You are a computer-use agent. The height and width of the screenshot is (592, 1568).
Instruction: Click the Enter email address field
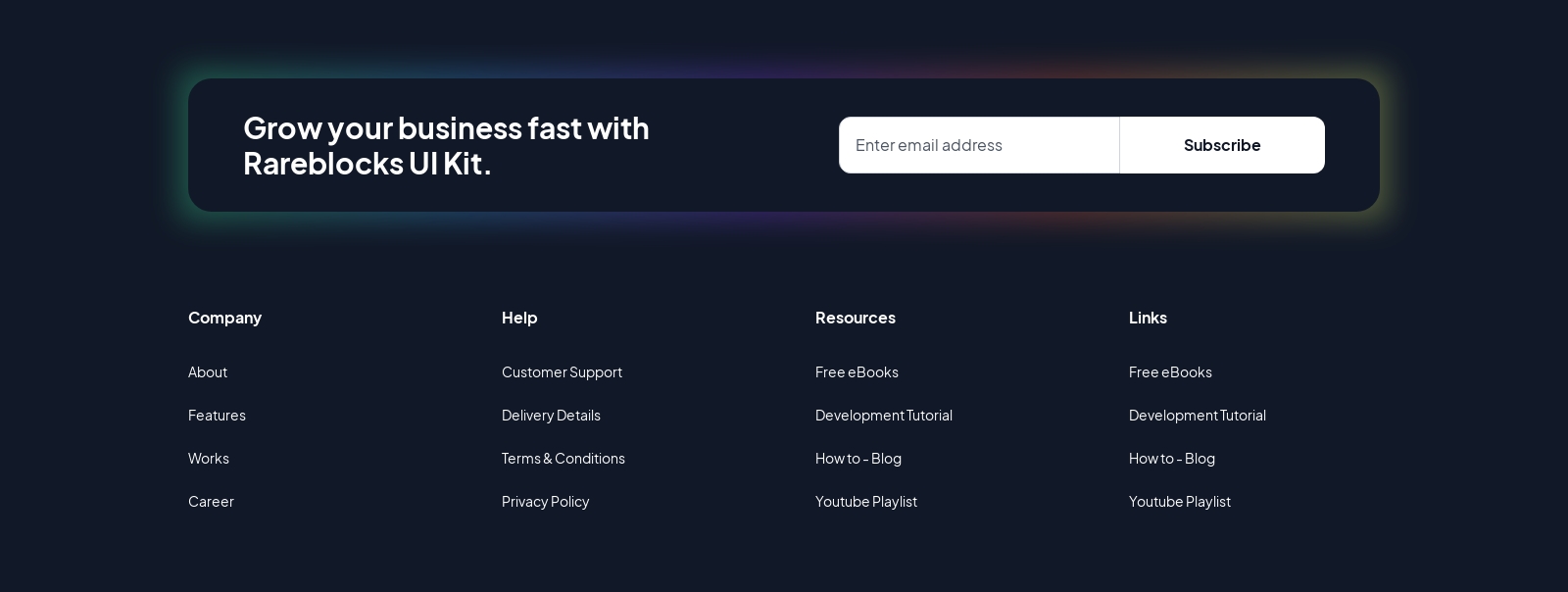pyautogui.click(x=979, y=145)
